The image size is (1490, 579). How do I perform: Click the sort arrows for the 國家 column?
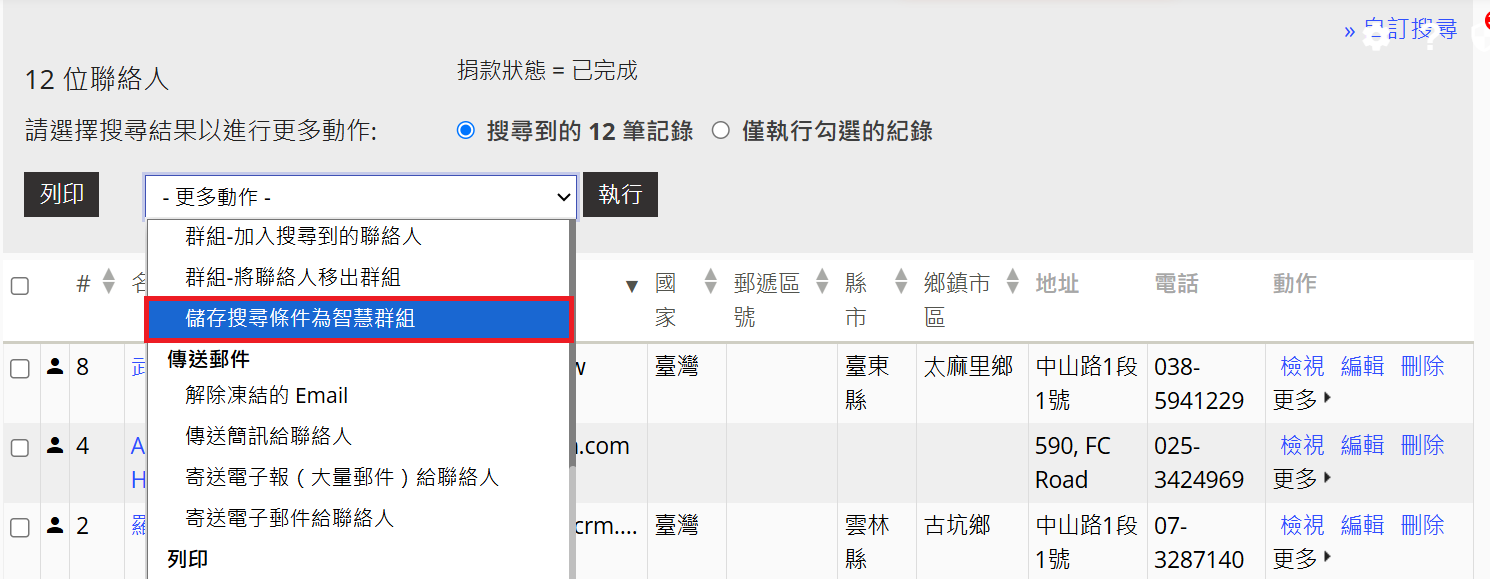711,282
